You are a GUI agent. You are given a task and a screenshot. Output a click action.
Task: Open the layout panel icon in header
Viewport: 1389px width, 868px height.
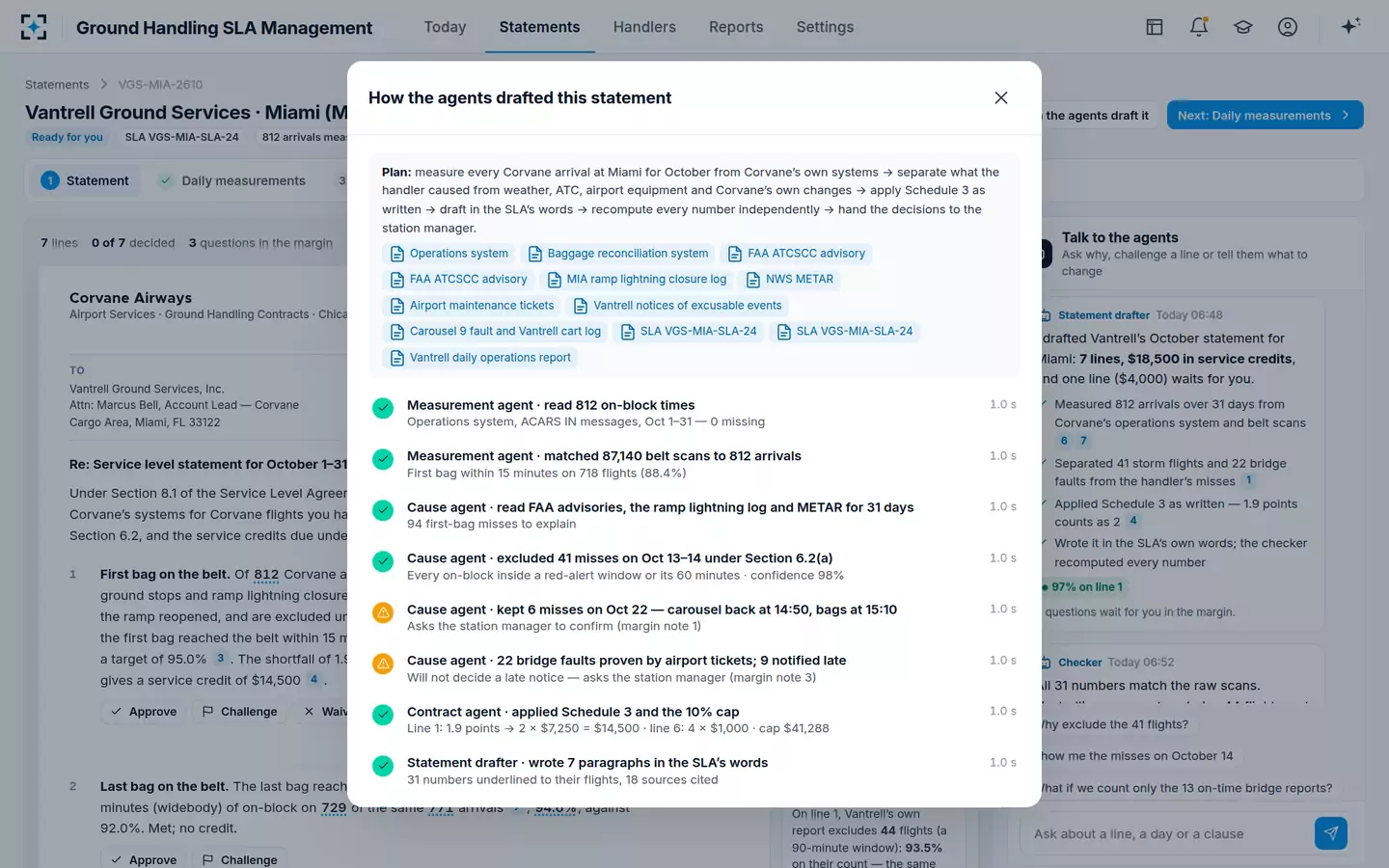pyautogui.click(x=1155, y=27)
